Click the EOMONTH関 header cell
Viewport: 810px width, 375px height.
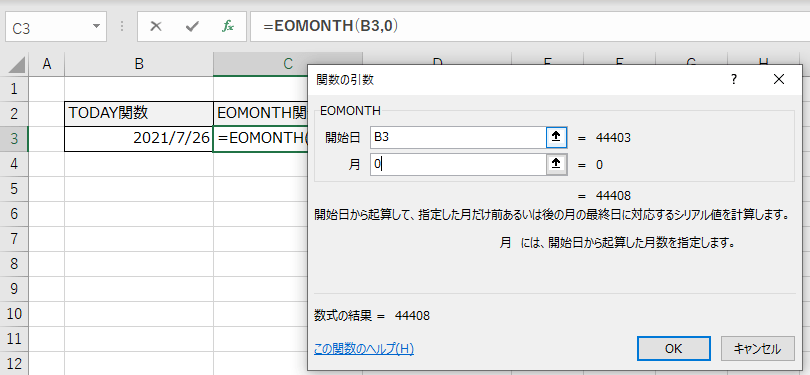[261, 114]
